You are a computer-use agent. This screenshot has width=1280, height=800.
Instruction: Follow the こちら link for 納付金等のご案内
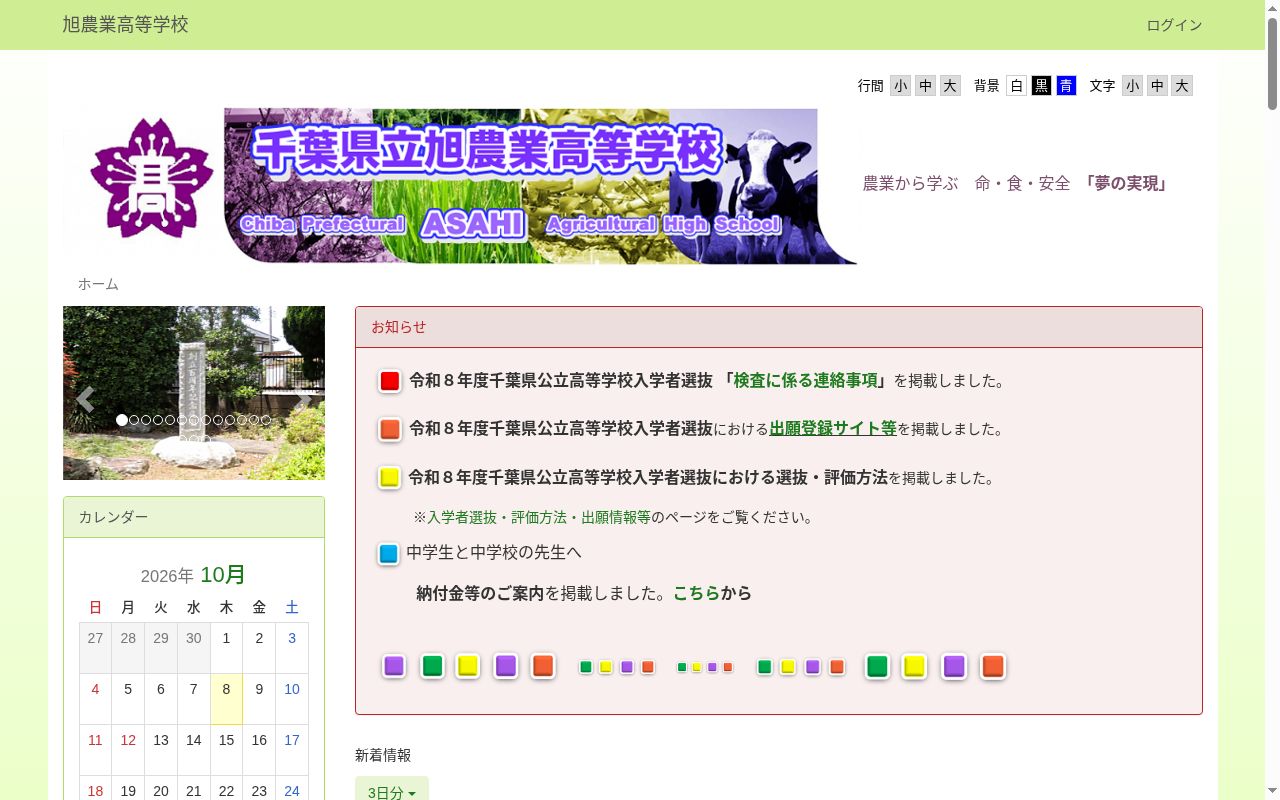pyautogui.click(x=696, y=594)
